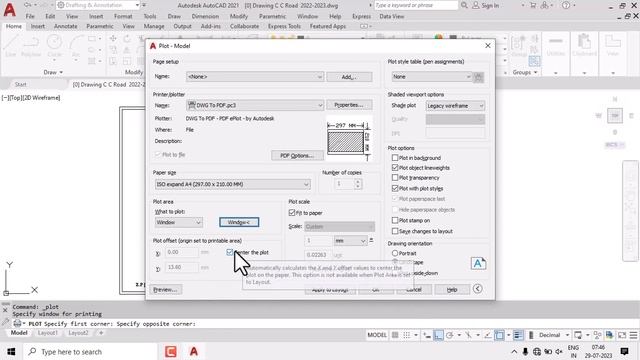
Task: Click the clean screen icon in status bar
Action: coord(622,335)
